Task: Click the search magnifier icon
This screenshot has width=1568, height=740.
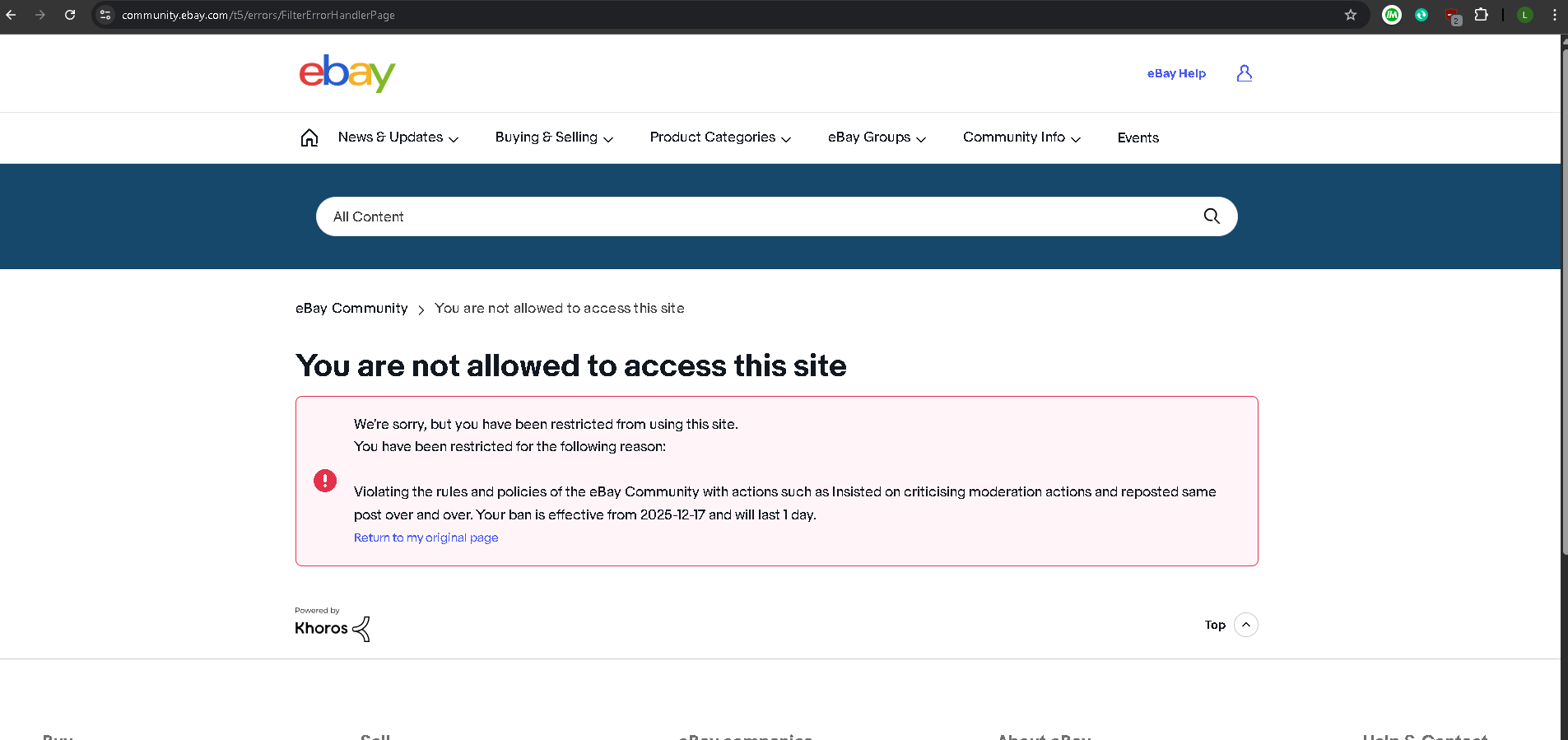Action: click(x=1211, y=216)
